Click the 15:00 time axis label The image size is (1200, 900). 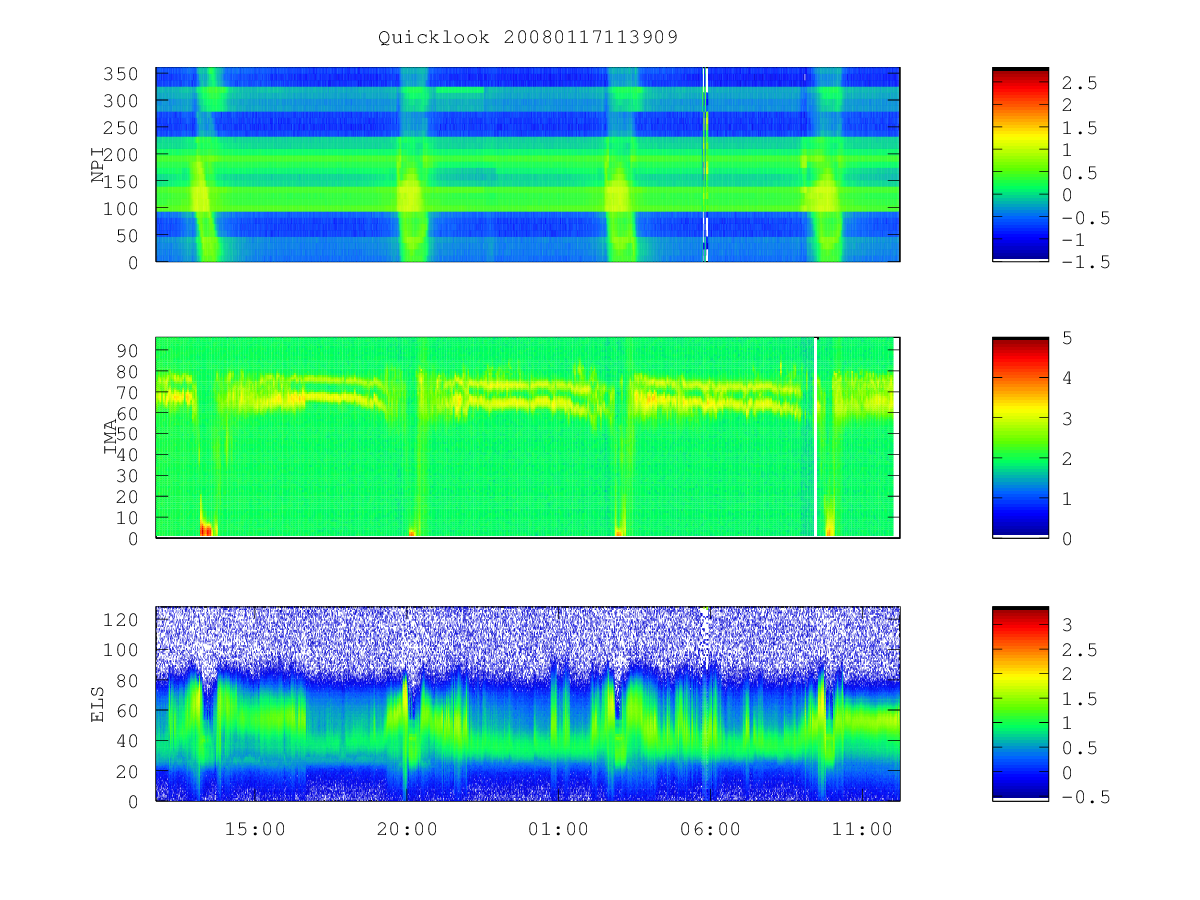[x=256, y=830]
